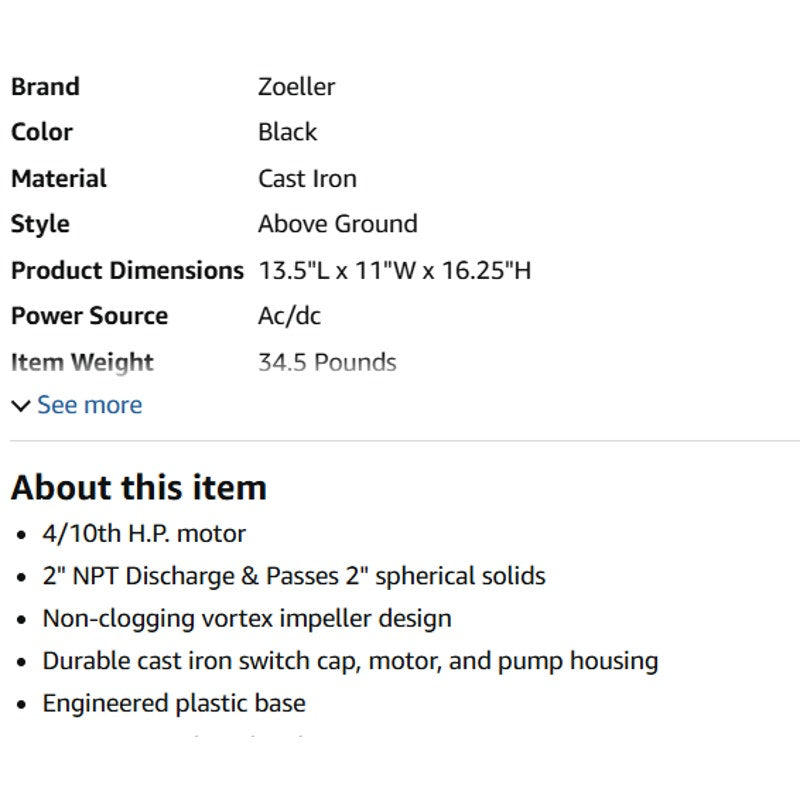This screenshot has width=800, height=800.
Task: Click the 4/10th H.P. motor bullet
Action: pyautogui.click(x=144, y=534)
